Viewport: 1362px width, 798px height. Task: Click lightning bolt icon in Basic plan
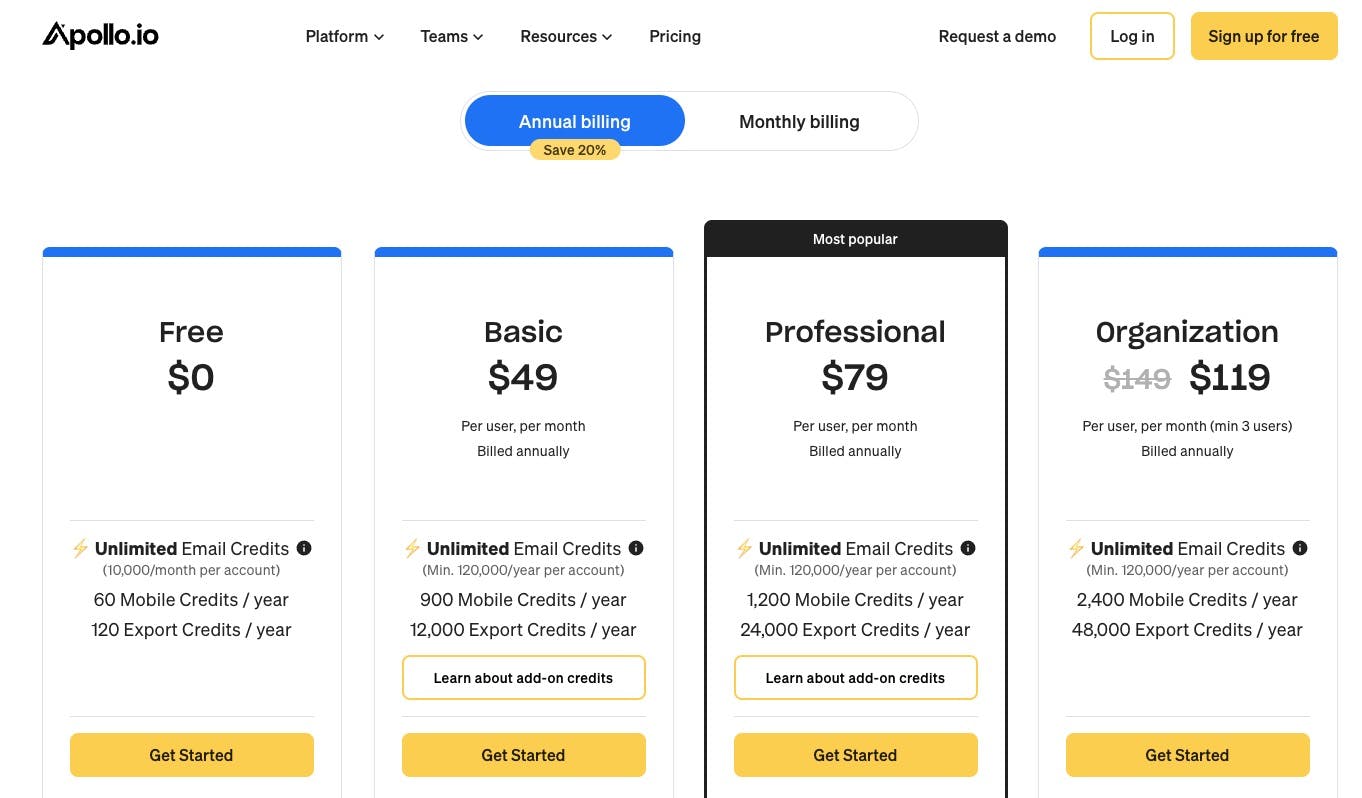412,548
